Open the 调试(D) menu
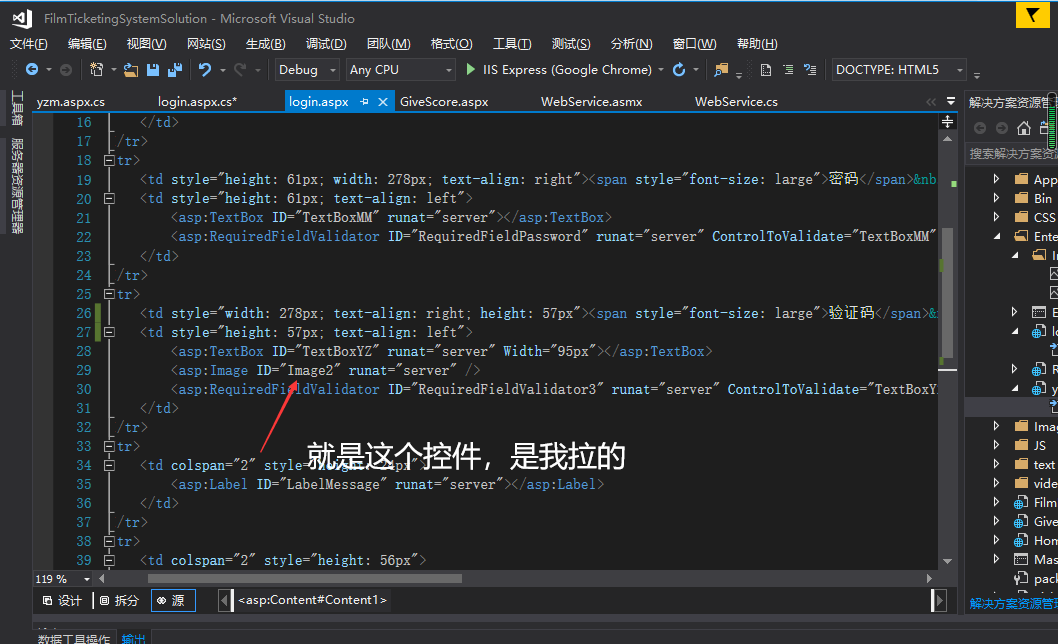The image size is (1058, 644). [326, 44]
